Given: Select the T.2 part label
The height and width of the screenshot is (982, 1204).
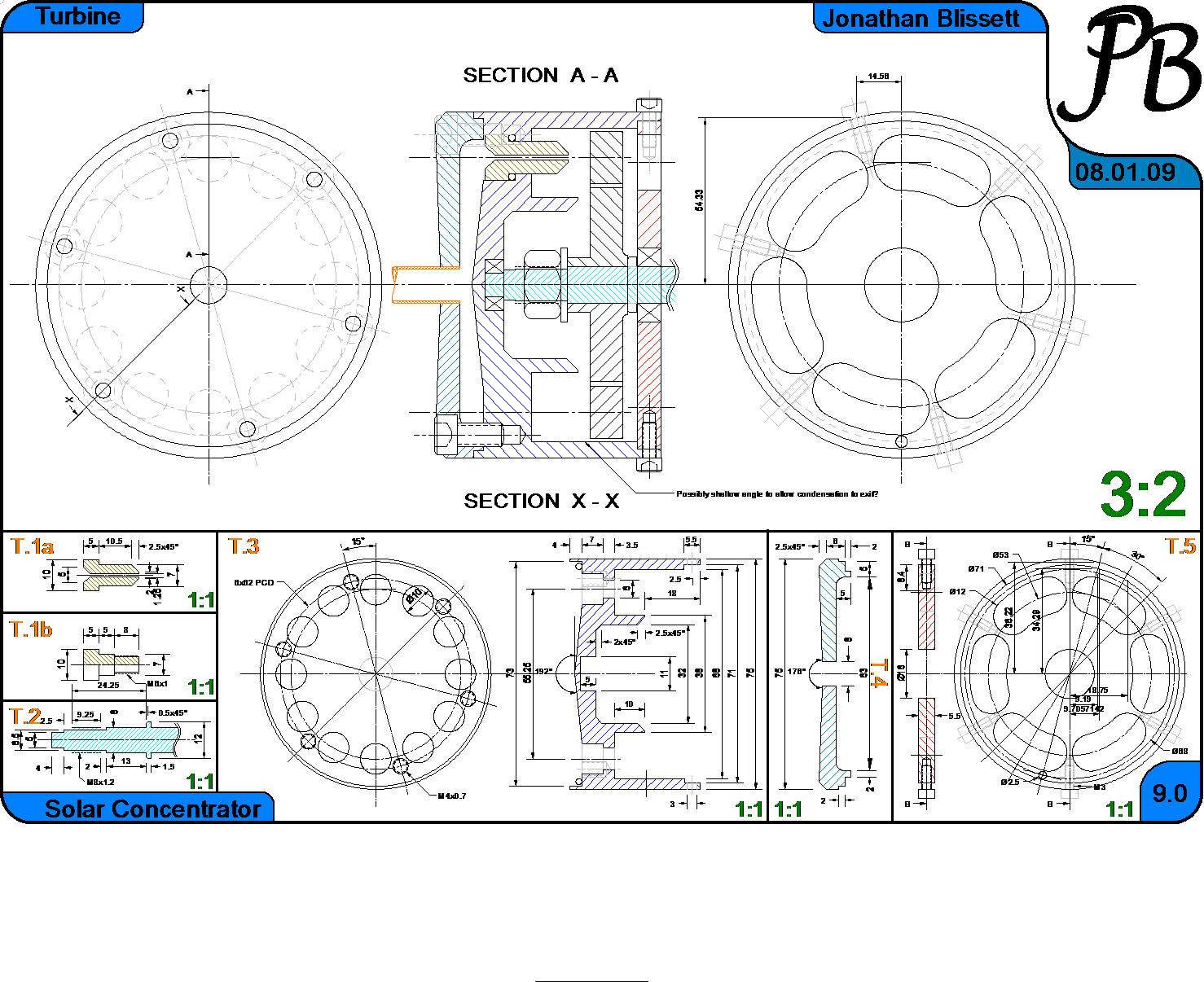Looking at the screenshot, I should click(24, 716).
